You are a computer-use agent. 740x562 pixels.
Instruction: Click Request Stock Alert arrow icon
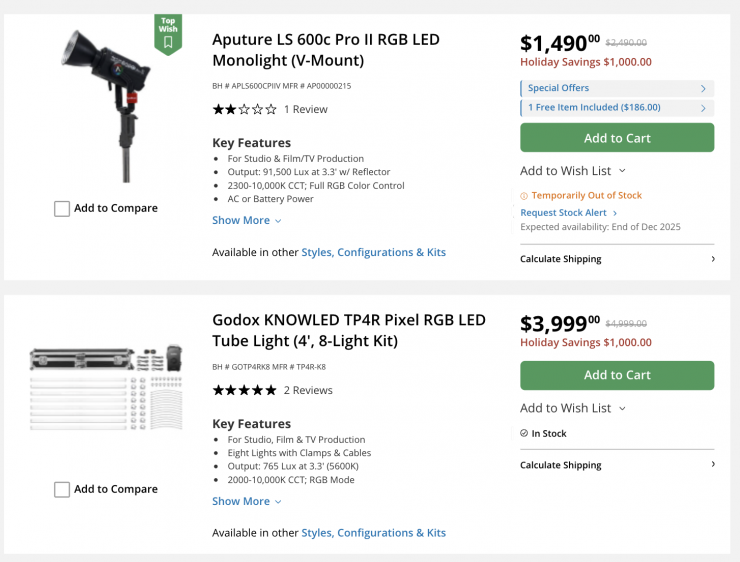tap(615, 213)
